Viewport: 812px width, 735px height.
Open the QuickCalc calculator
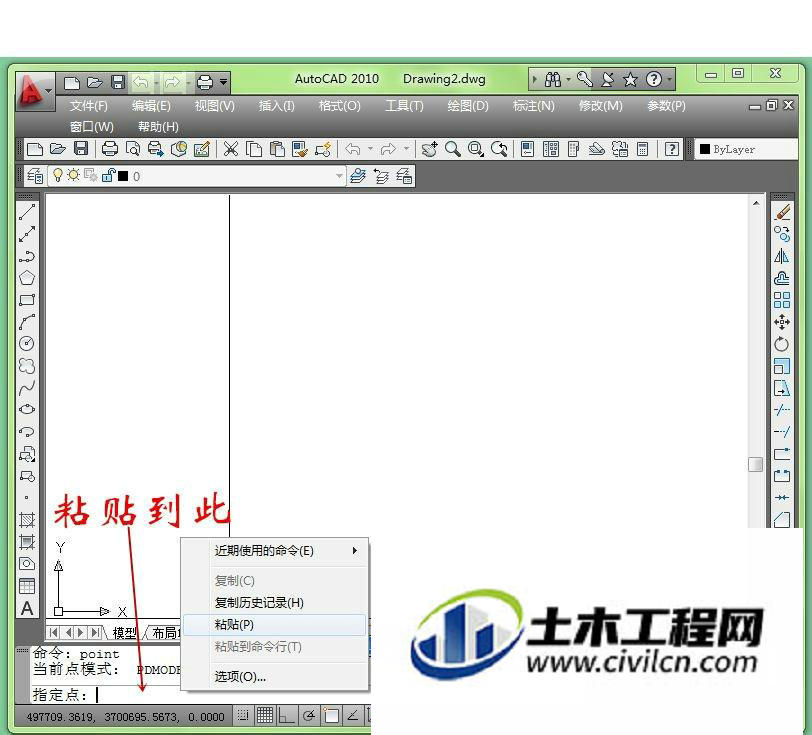coord(643,149)
